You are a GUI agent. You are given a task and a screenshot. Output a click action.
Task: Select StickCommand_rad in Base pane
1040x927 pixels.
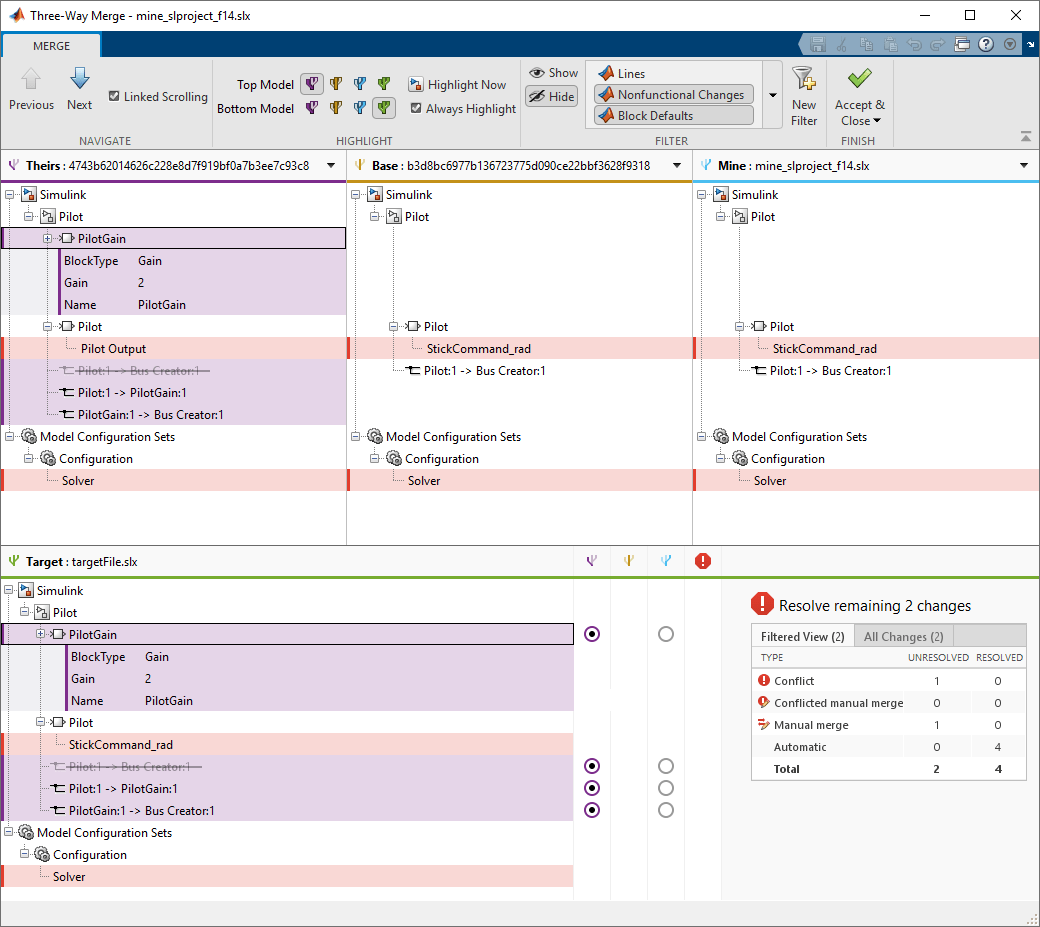pos(520,348)
